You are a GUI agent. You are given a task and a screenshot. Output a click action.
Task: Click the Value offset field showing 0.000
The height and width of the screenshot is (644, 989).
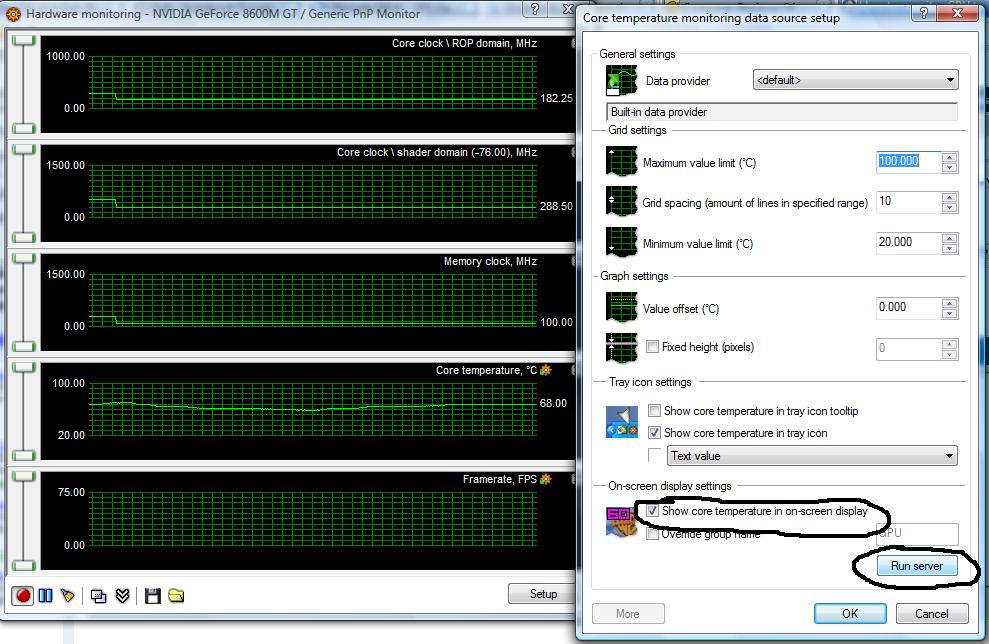[x=909, y=308]
